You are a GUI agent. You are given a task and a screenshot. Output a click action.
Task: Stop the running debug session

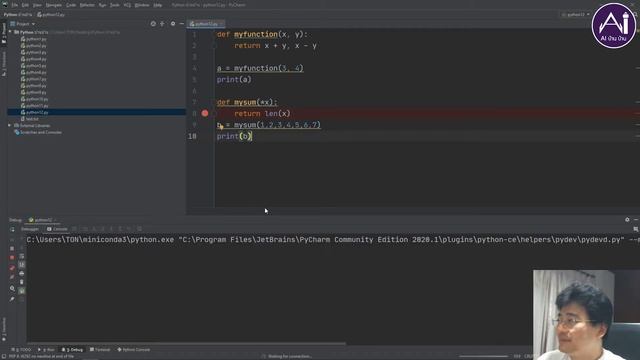pyautogui.click(x=12, y=258)
